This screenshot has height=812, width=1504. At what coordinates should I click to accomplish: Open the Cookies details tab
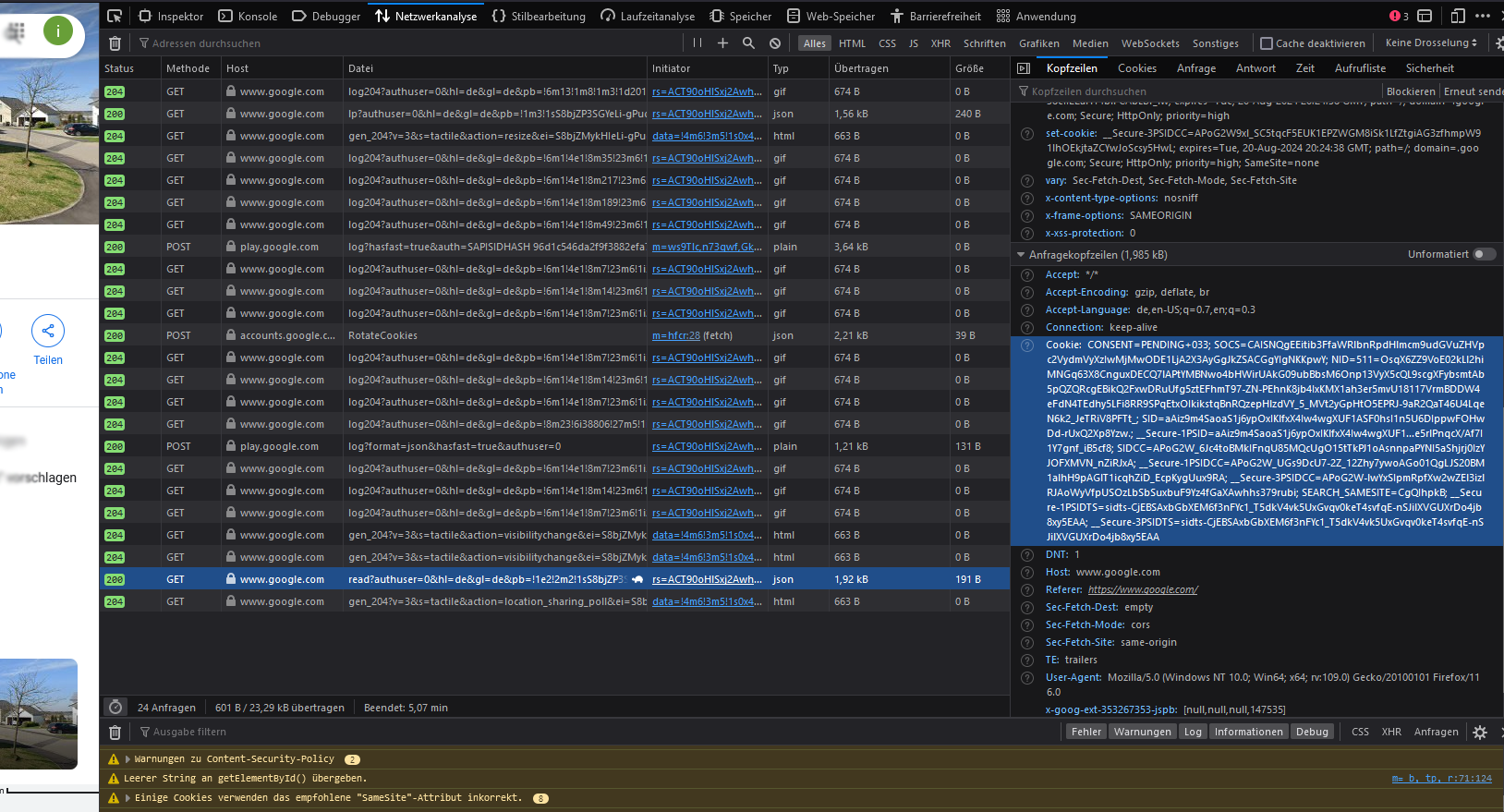1136,68
